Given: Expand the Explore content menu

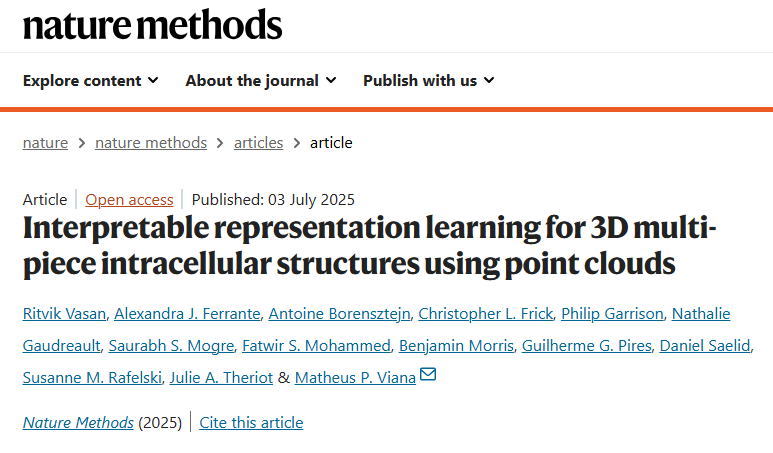Looking at the screenshot, I should pyautogui.click(x=91, y=80).
